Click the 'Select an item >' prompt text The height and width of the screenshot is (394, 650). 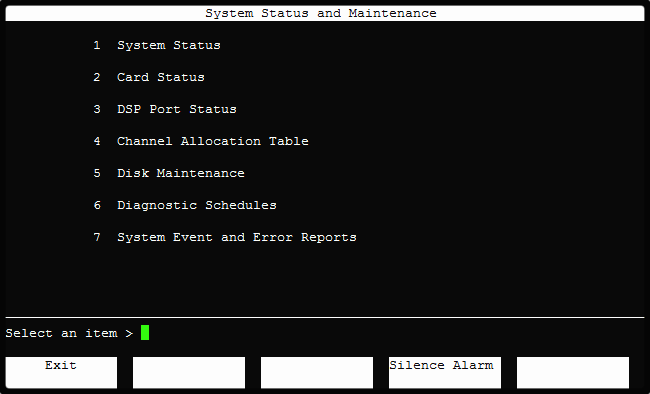point(69,333)
